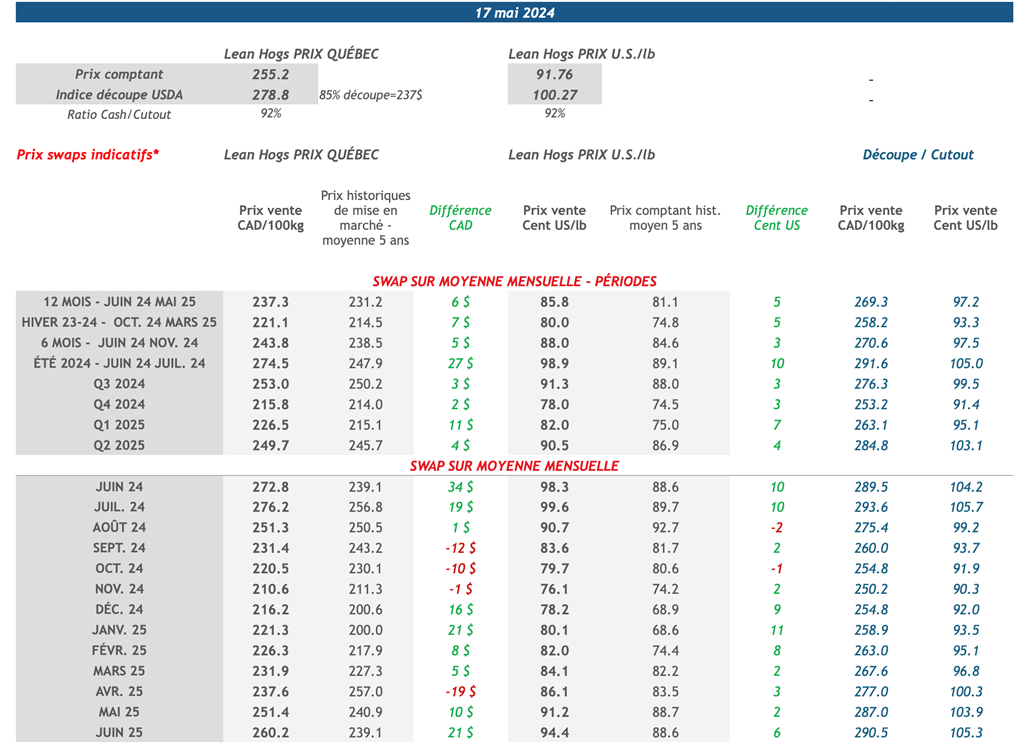This screenshot has width=1024, height=743.
Task: Click the Prix historiques de mise en marché header
Action: [x=365, y=218]
